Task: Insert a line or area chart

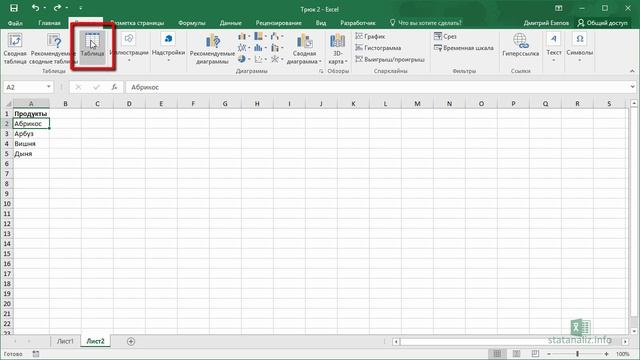Action: [244, 48]
